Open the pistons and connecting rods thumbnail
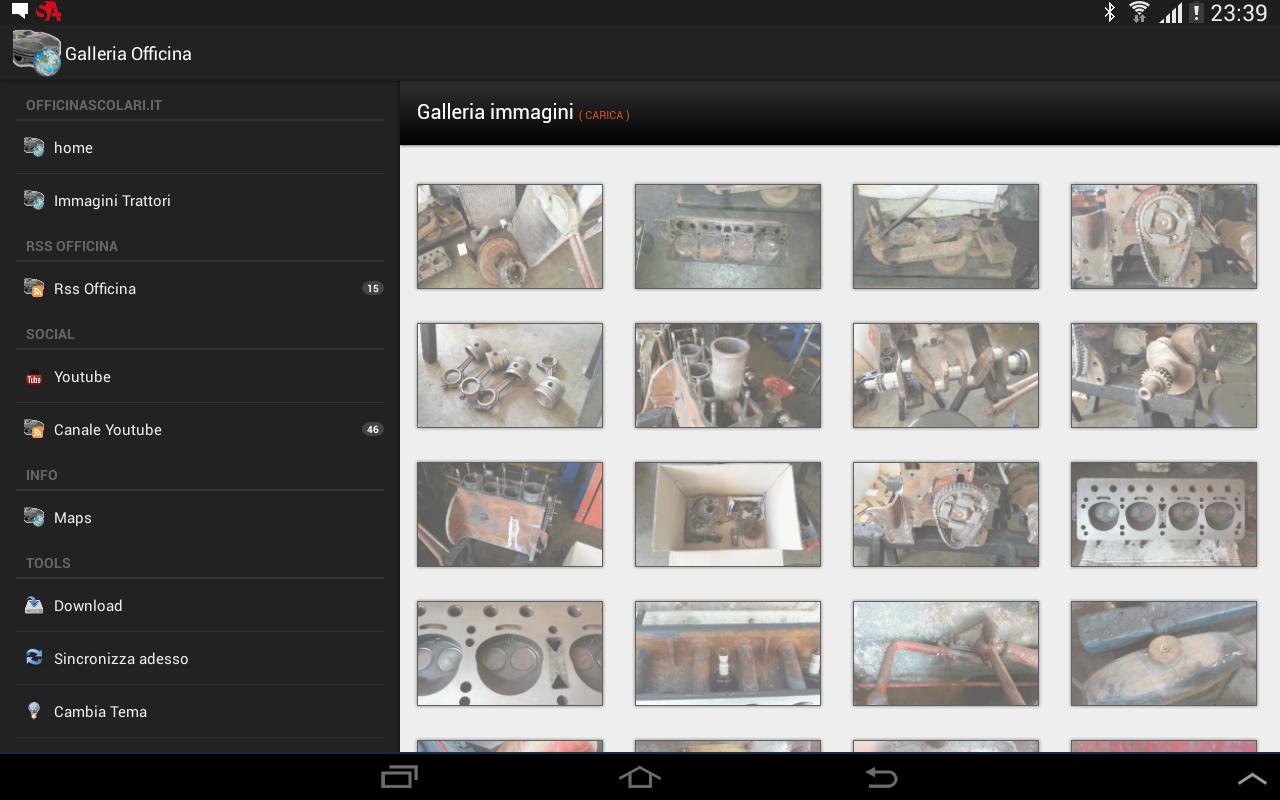The image size is (1280, 800). (510, 375)
